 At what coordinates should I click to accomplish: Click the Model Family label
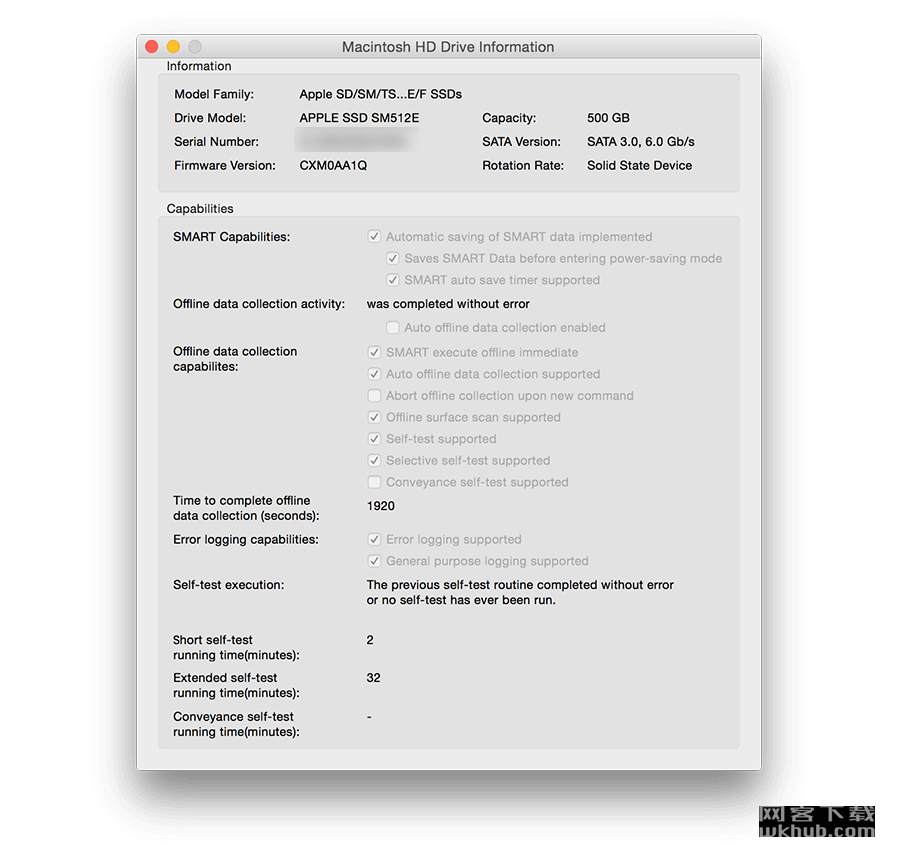tap(214, 94)
